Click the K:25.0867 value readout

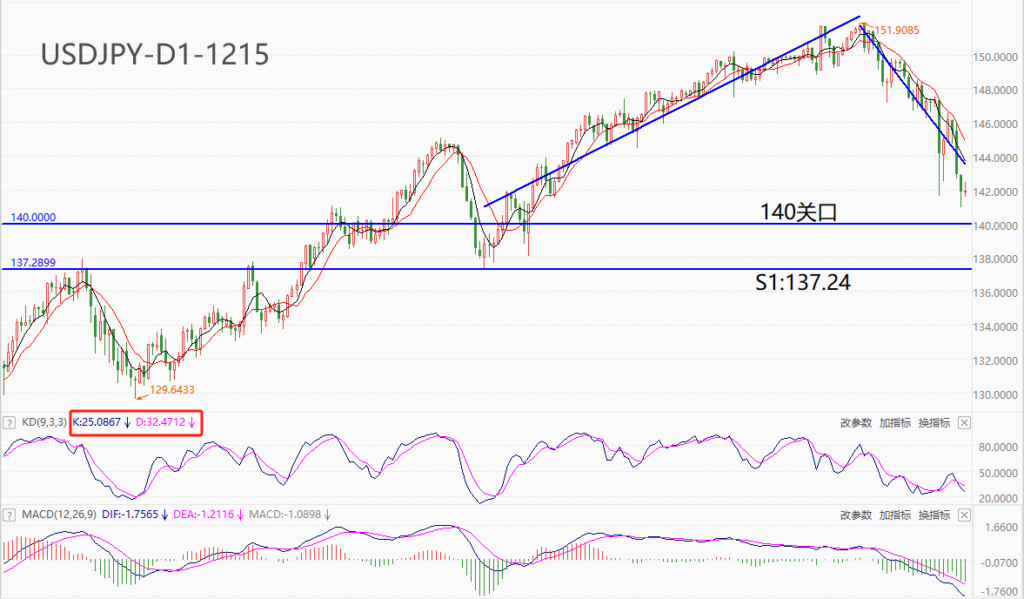point(97,422)
